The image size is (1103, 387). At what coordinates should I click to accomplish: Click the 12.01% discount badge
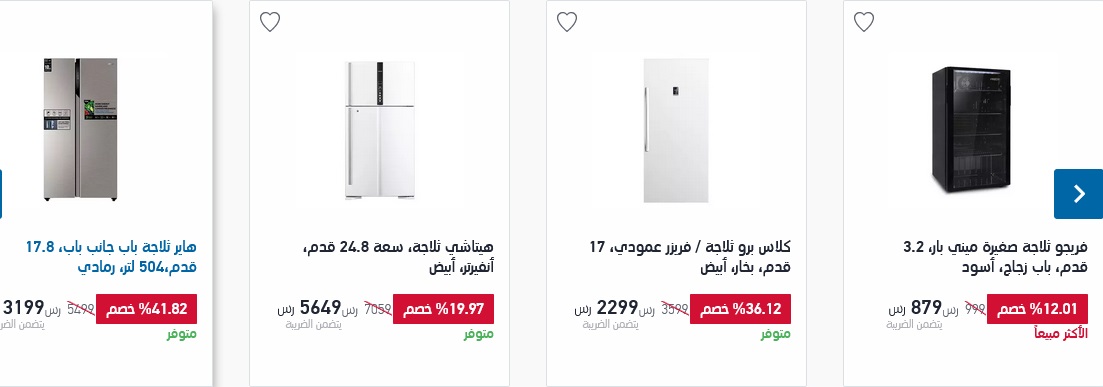point(1037,309)
